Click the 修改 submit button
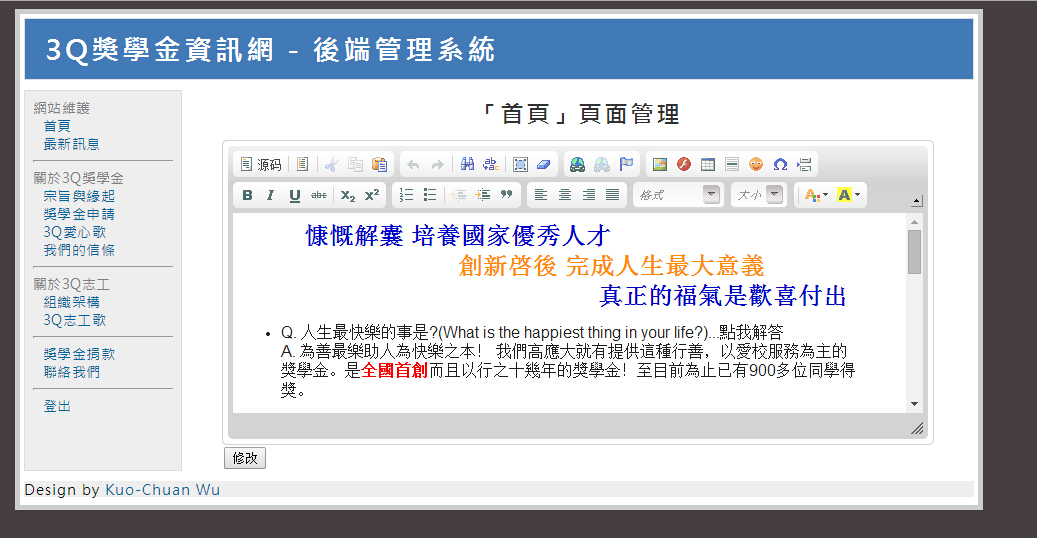The height and width of the screenshot is (538, 1037). click(245, 458)
